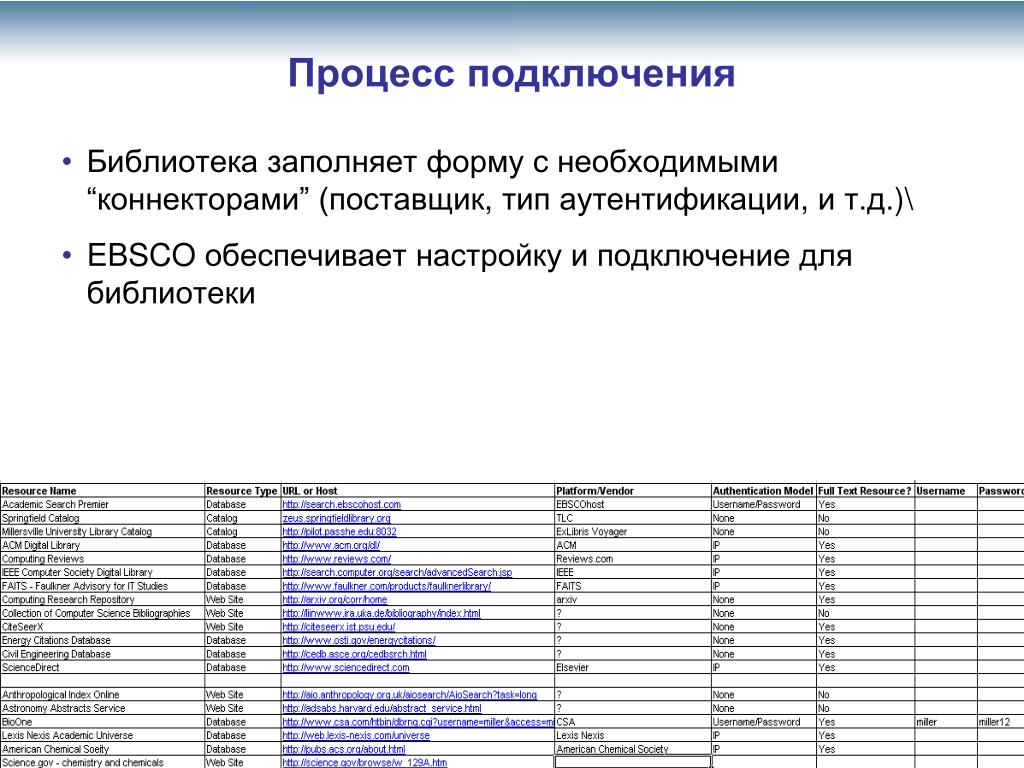
Task: Click the 'American Chemical Society' vendor cell
Action: tap(633, 749)
